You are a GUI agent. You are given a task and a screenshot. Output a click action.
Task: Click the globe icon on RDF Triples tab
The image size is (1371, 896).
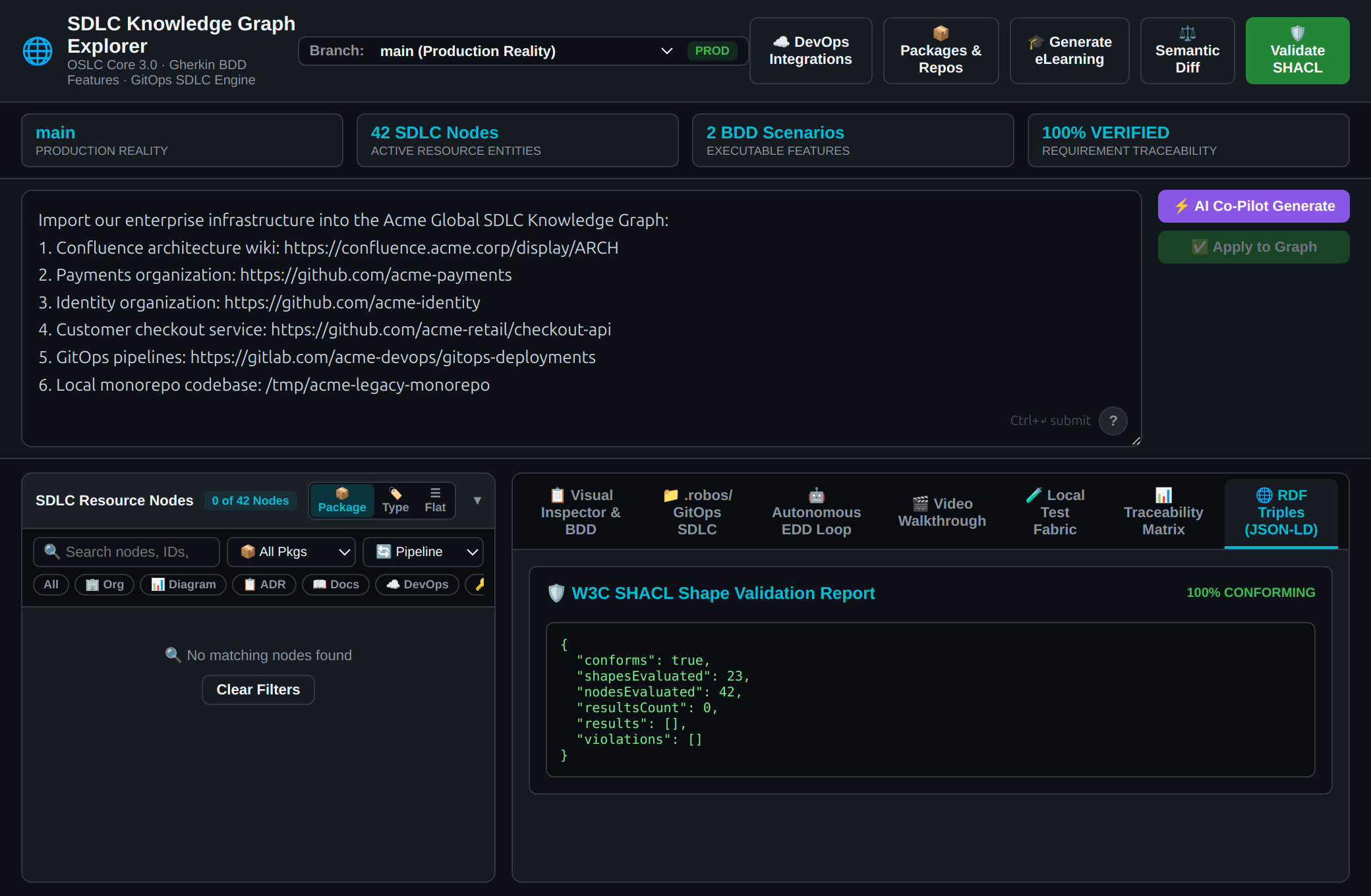(1264, 495)
